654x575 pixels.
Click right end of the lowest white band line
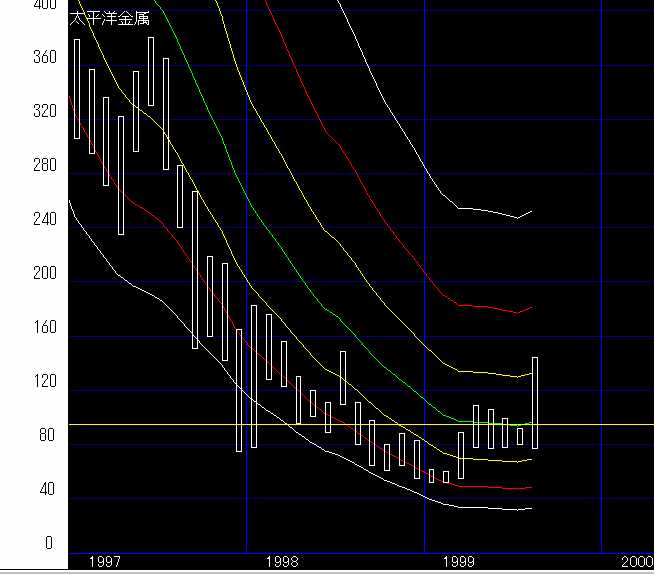pyautogui.click(x=531, y=508)
